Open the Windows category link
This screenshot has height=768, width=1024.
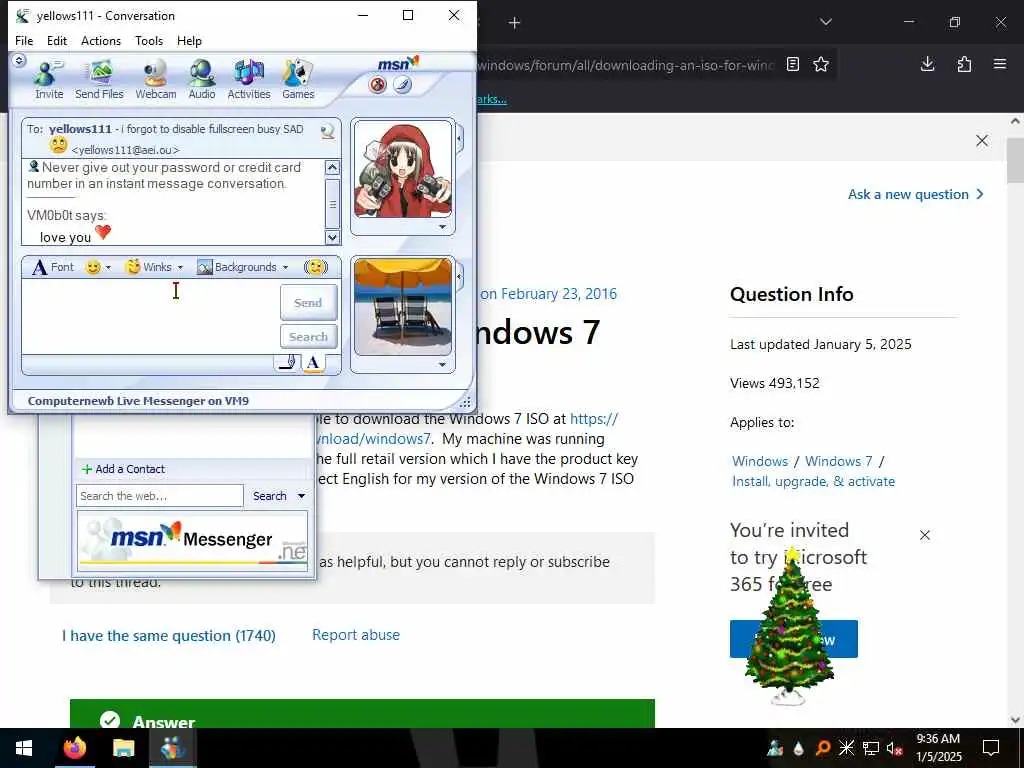760,461
